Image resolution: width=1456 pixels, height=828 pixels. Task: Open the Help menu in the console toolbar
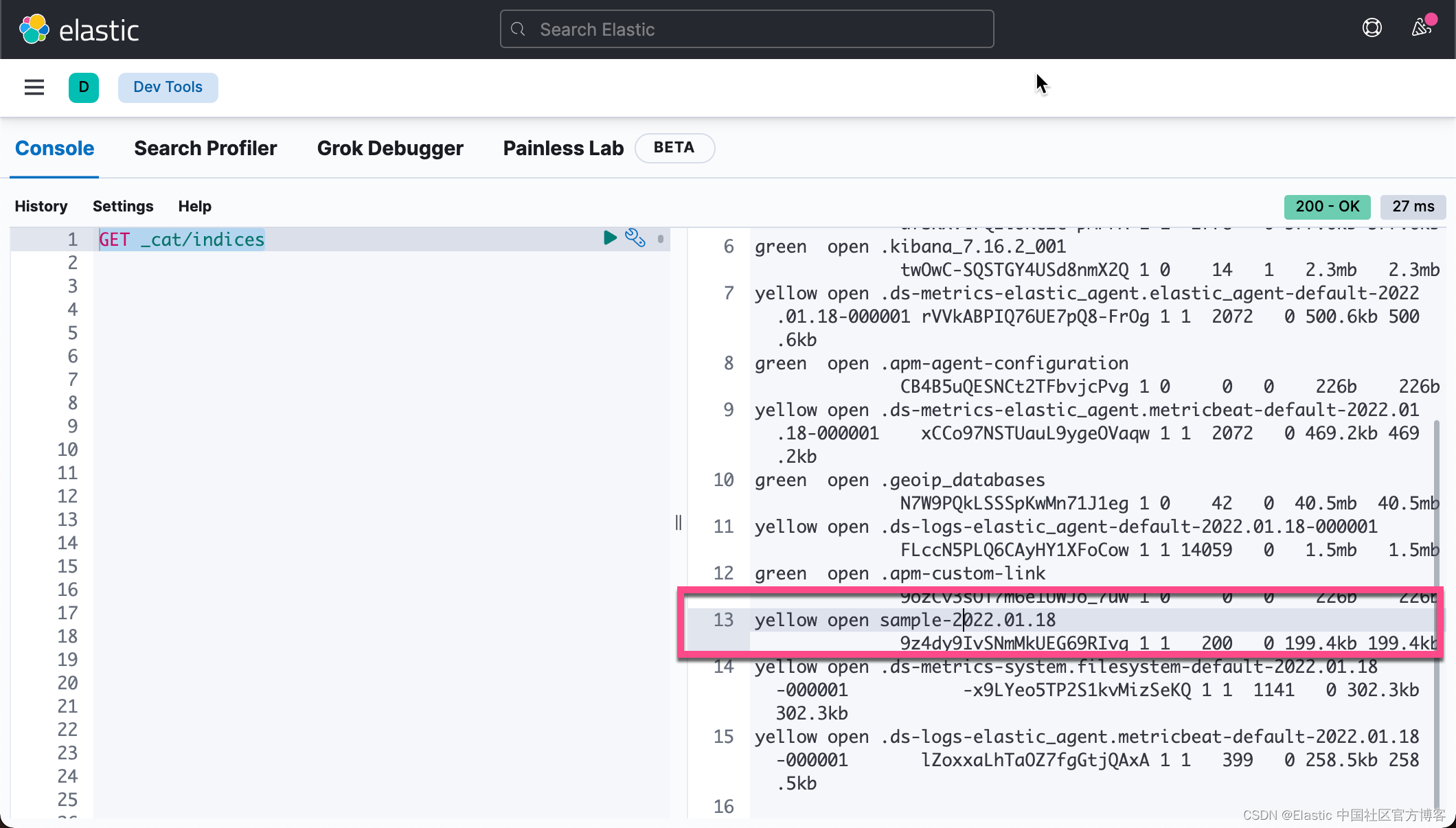(194, 206)
